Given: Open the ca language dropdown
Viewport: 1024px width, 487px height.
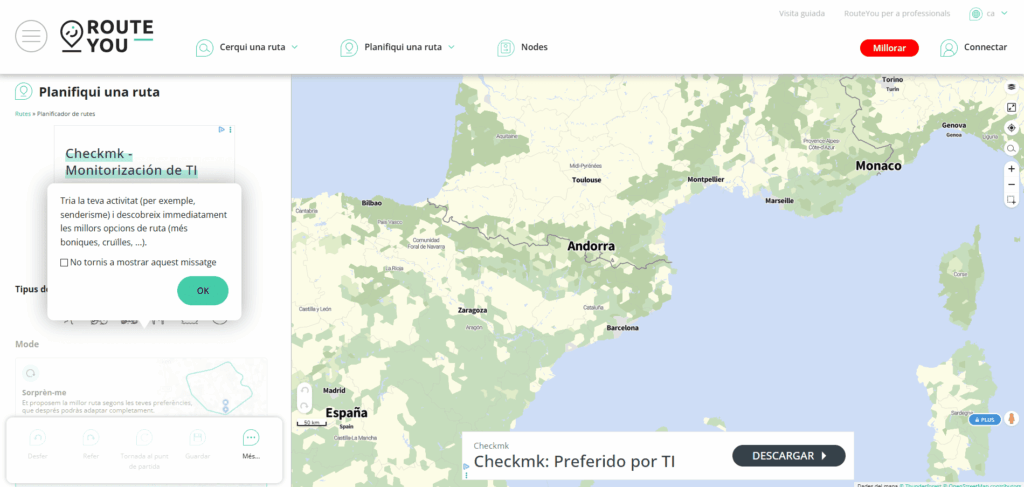Looking at the screenshot, I should click(x=997, y=13).
